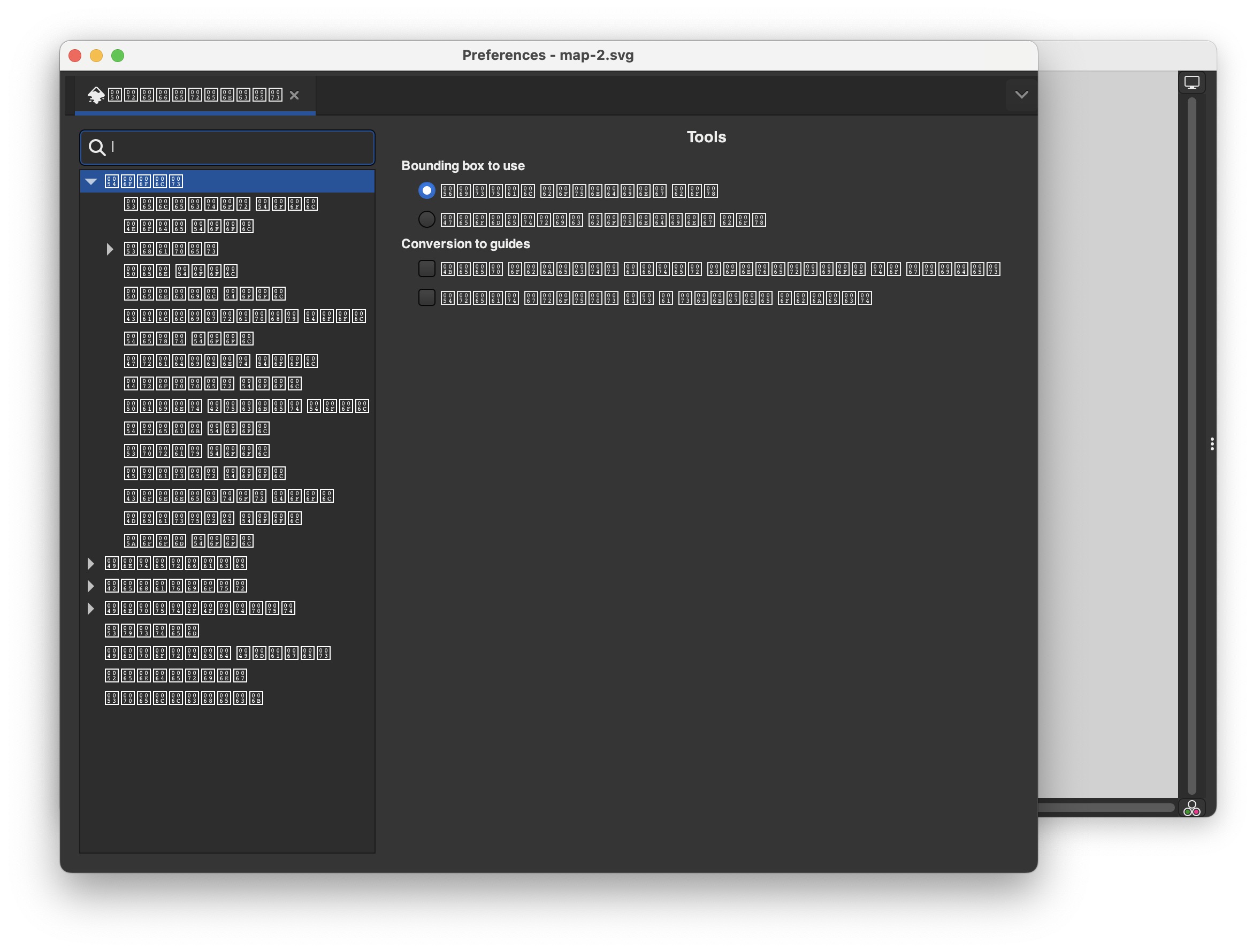This screenshot has height=952, width=1253.
Task: Open the Paint Bucket Tool entry
Action: pyautogui.click(x=246, y=406)
